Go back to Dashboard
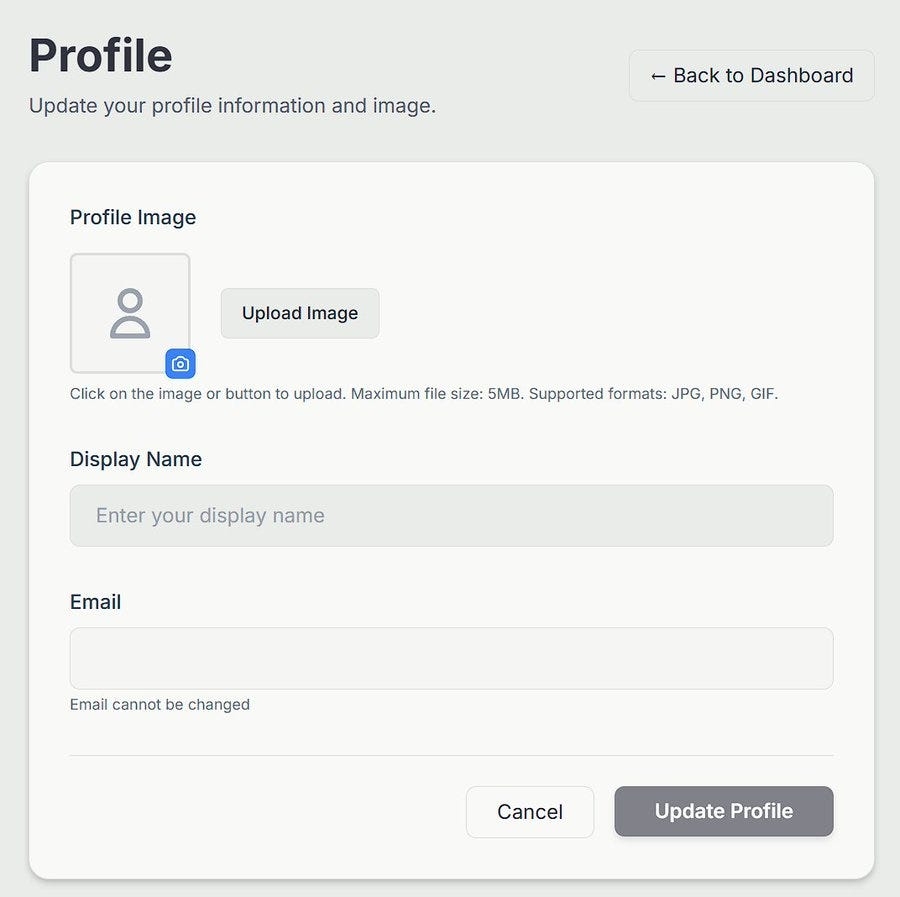 752,76
